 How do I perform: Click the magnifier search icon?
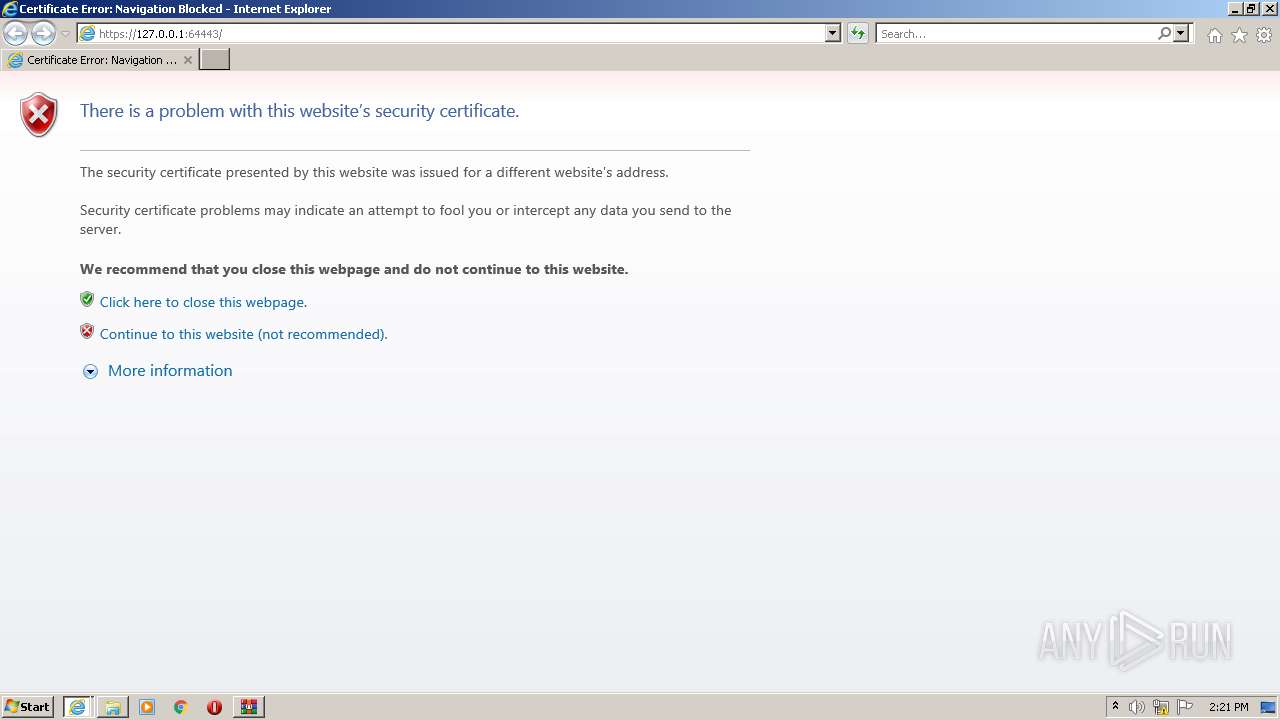click(x=1164, y=33)
